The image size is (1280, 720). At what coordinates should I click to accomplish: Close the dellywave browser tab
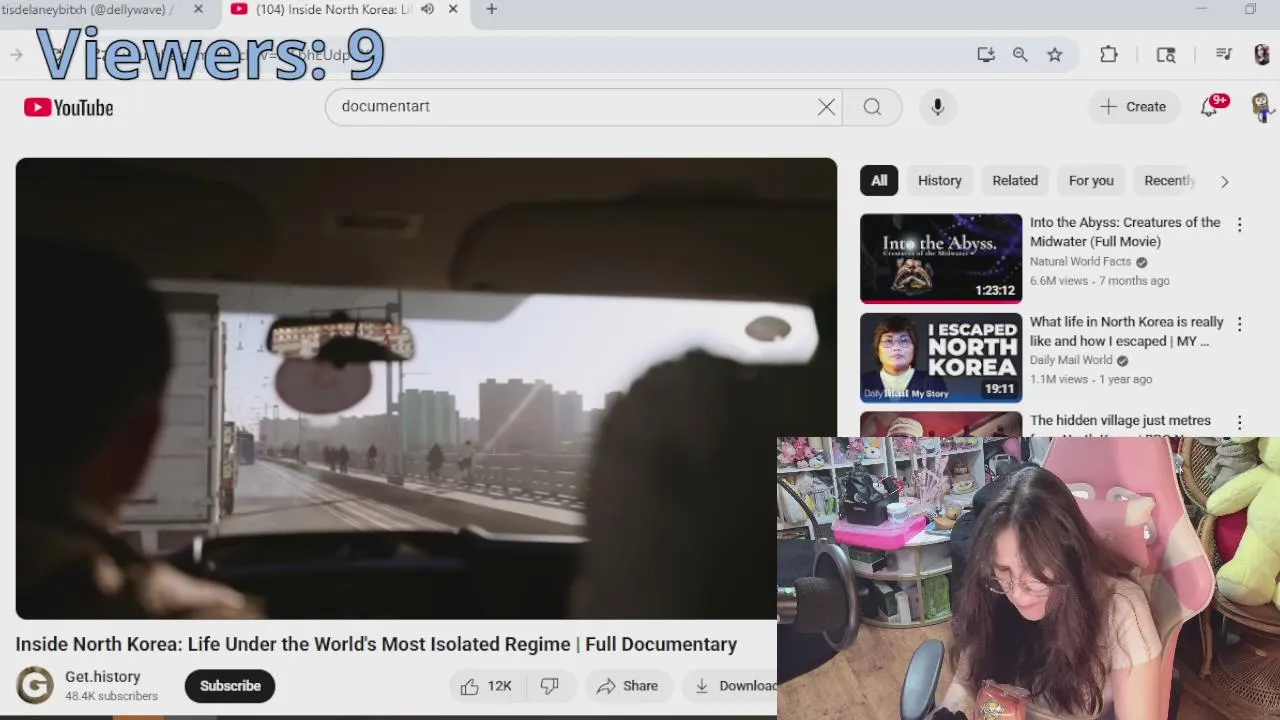[x=198, y=9]
